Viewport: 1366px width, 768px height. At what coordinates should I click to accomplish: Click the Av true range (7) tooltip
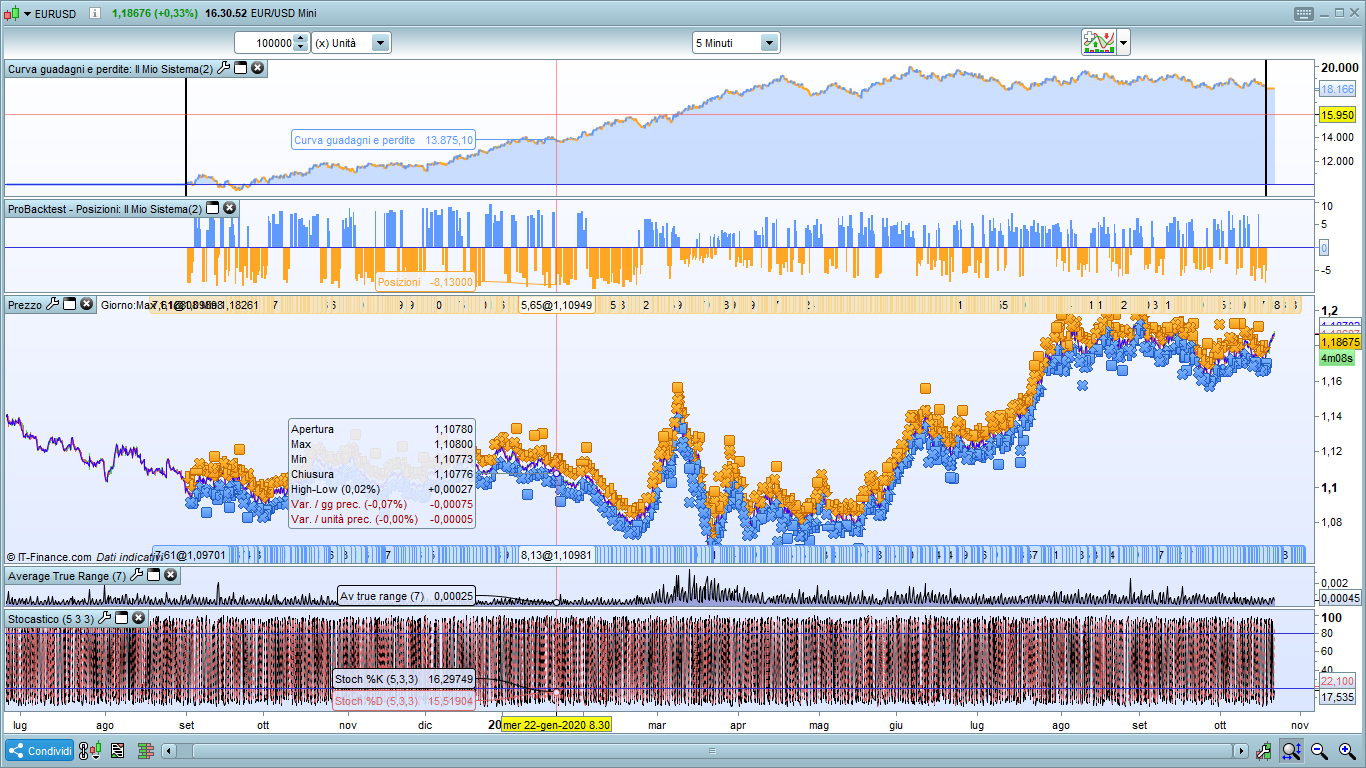click(407, 596)
